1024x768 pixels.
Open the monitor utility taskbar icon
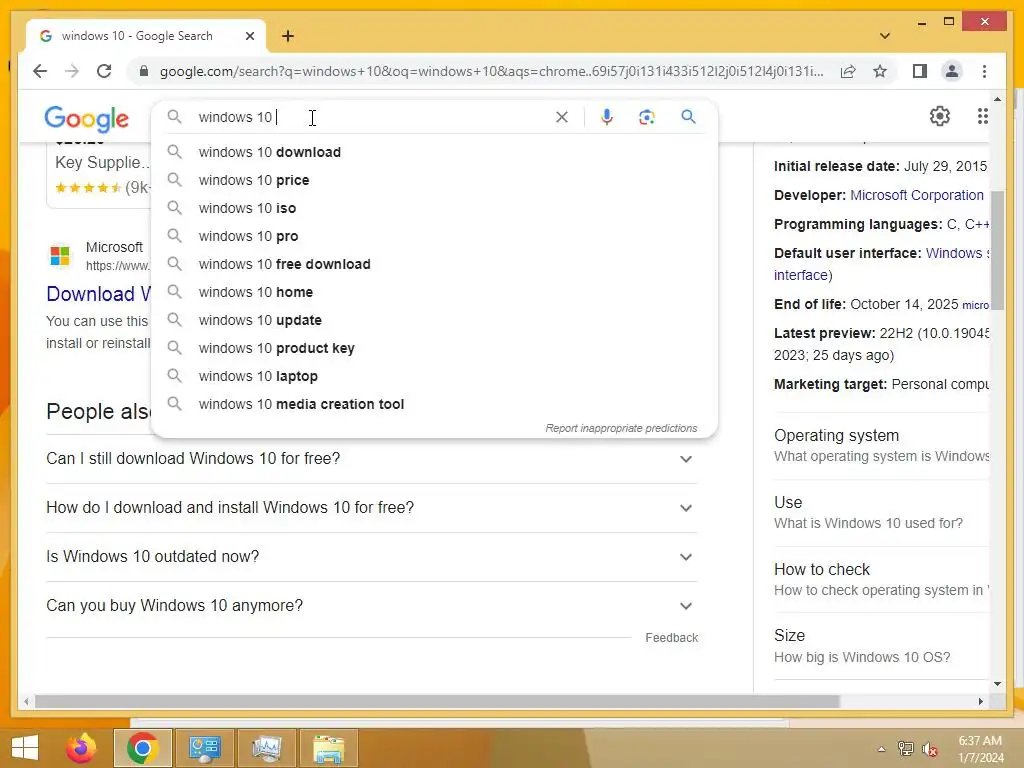(x=266, y=748)
